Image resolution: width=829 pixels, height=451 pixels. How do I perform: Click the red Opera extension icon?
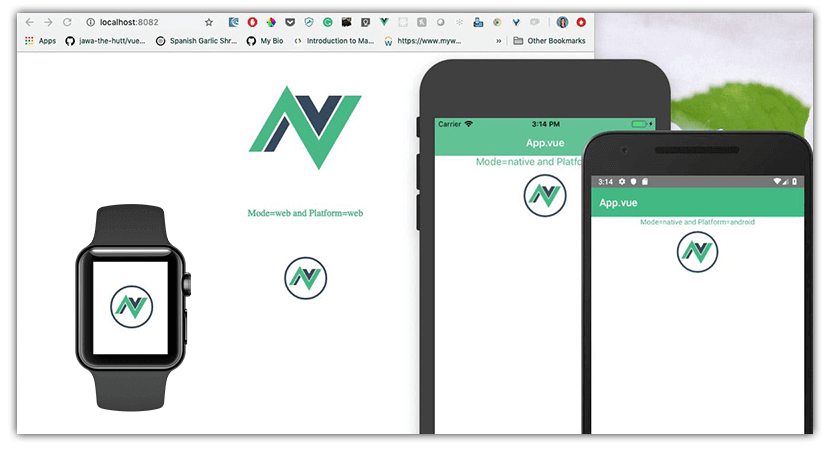click(x=252, y=21)
